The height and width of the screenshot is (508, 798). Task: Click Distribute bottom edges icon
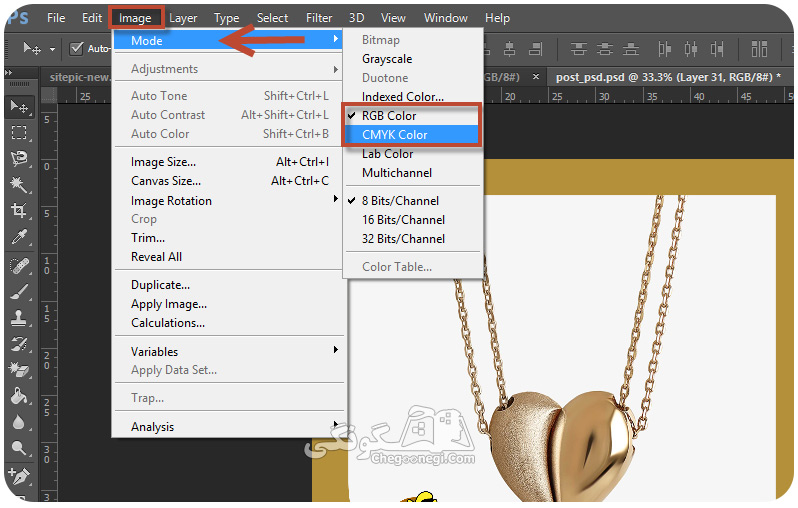point(631,49)
